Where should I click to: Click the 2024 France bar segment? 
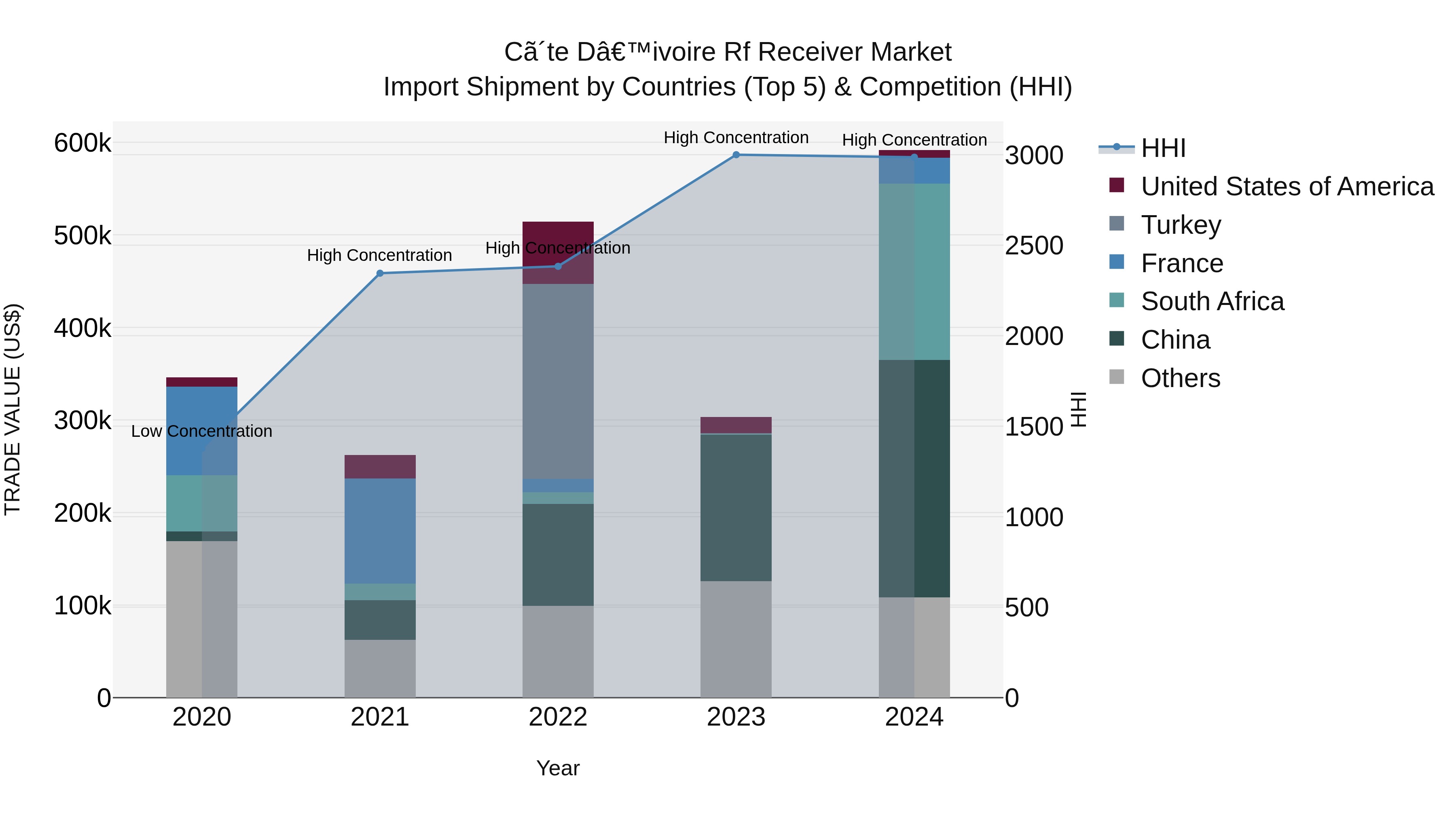tap(914, 171)
